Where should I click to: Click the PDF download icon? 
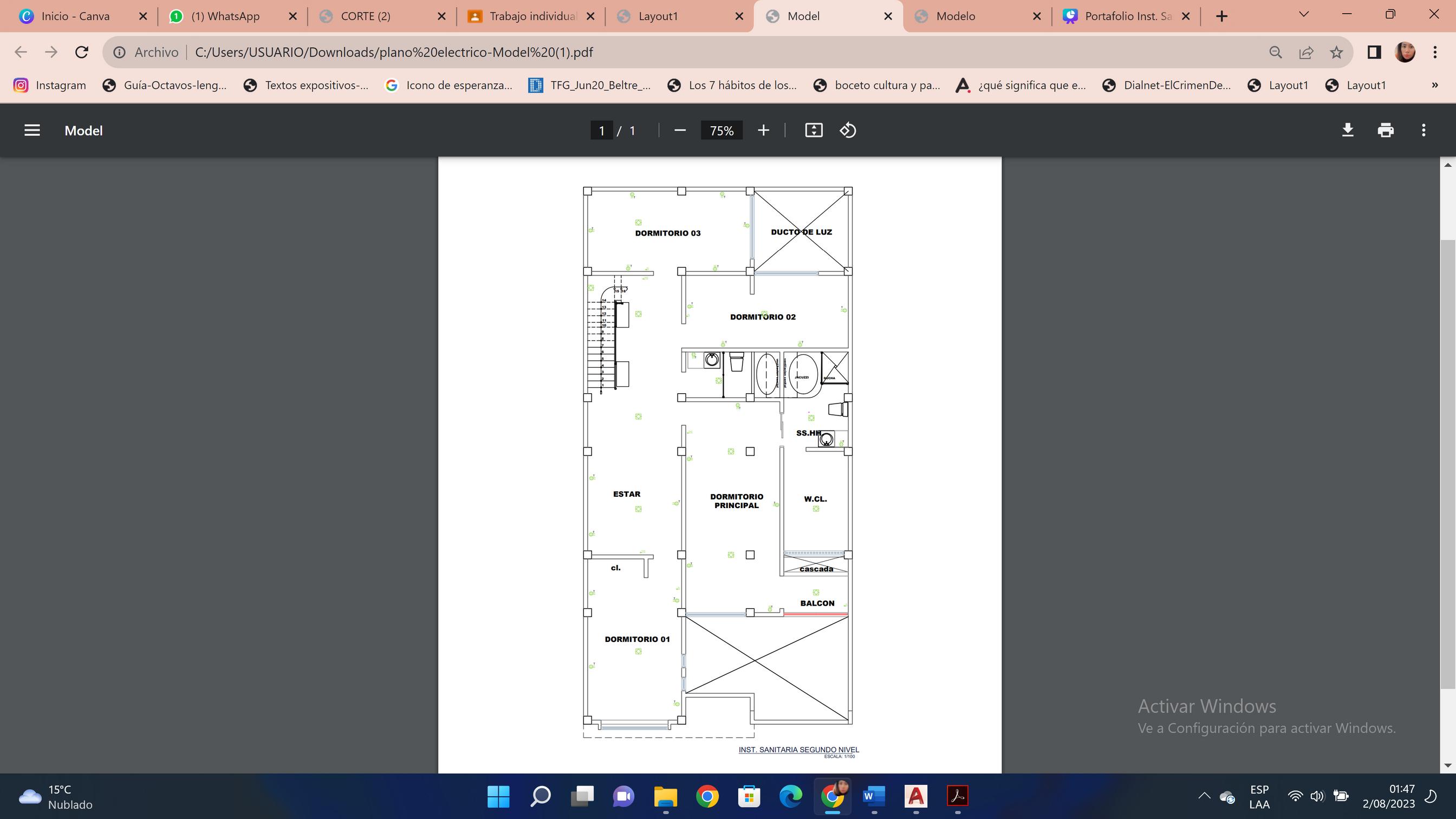point(1348,131)
